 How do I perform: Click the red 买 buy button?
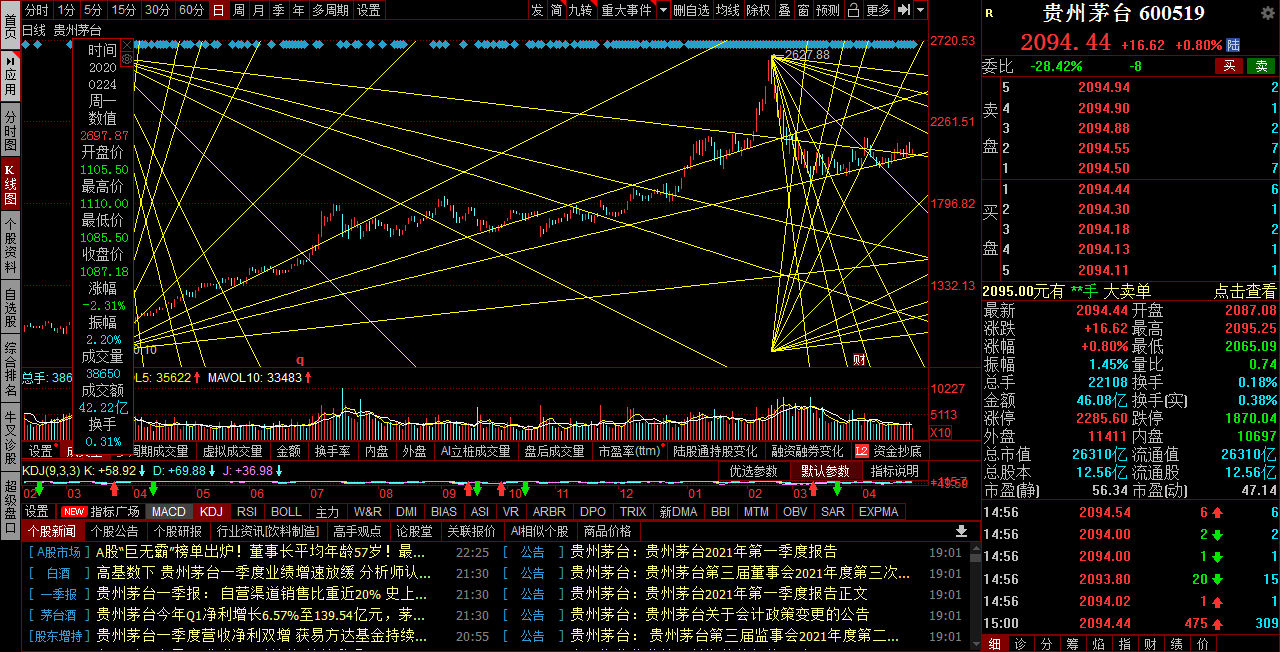[x=1230, y=66]
